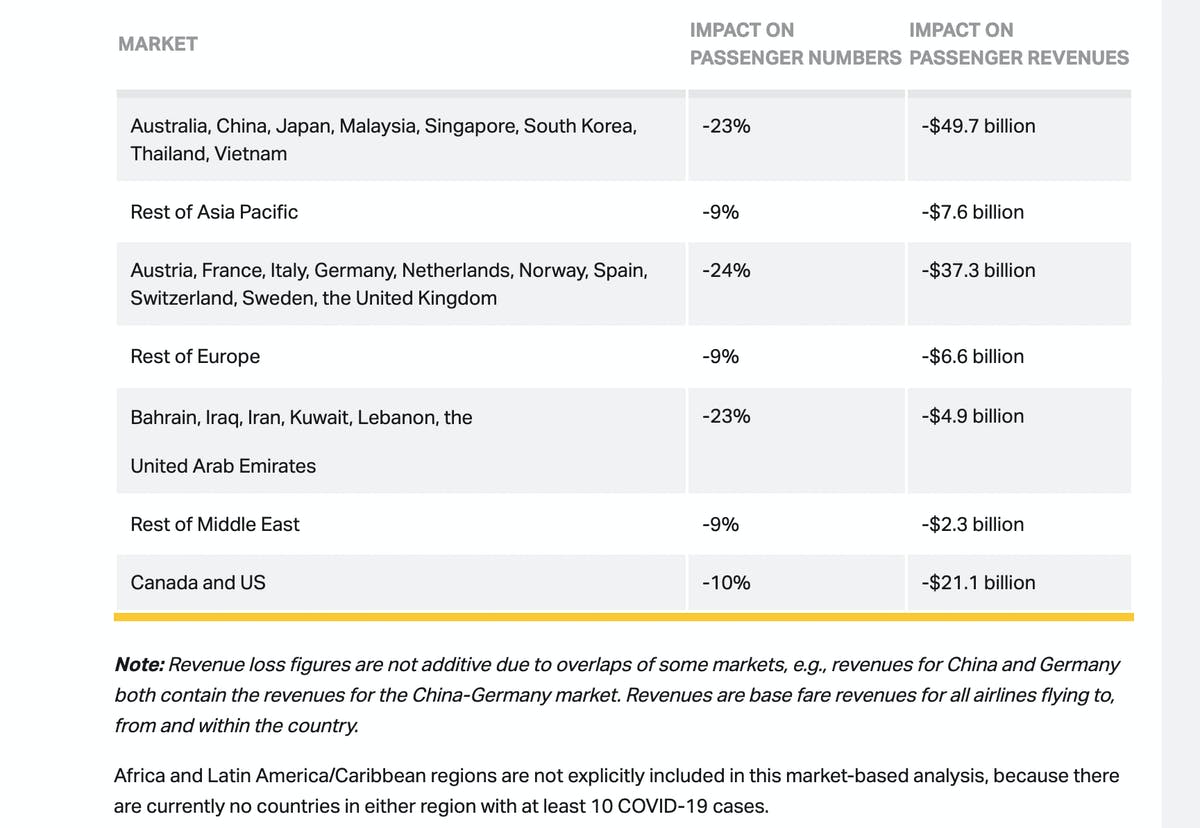This screenshot has height=828, width=1200.
Task: Click the -$2.3 billion revenue value
Action: pyautogui.click(x=972, y=524)
